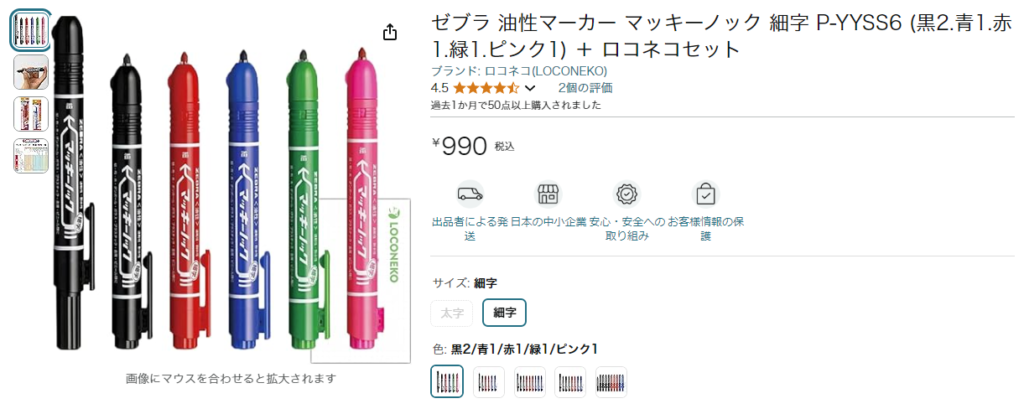Select the greyed-out 太字 size option
Image resolution: width=1024 pixels, height=409 pixels.
pos(451,313)
